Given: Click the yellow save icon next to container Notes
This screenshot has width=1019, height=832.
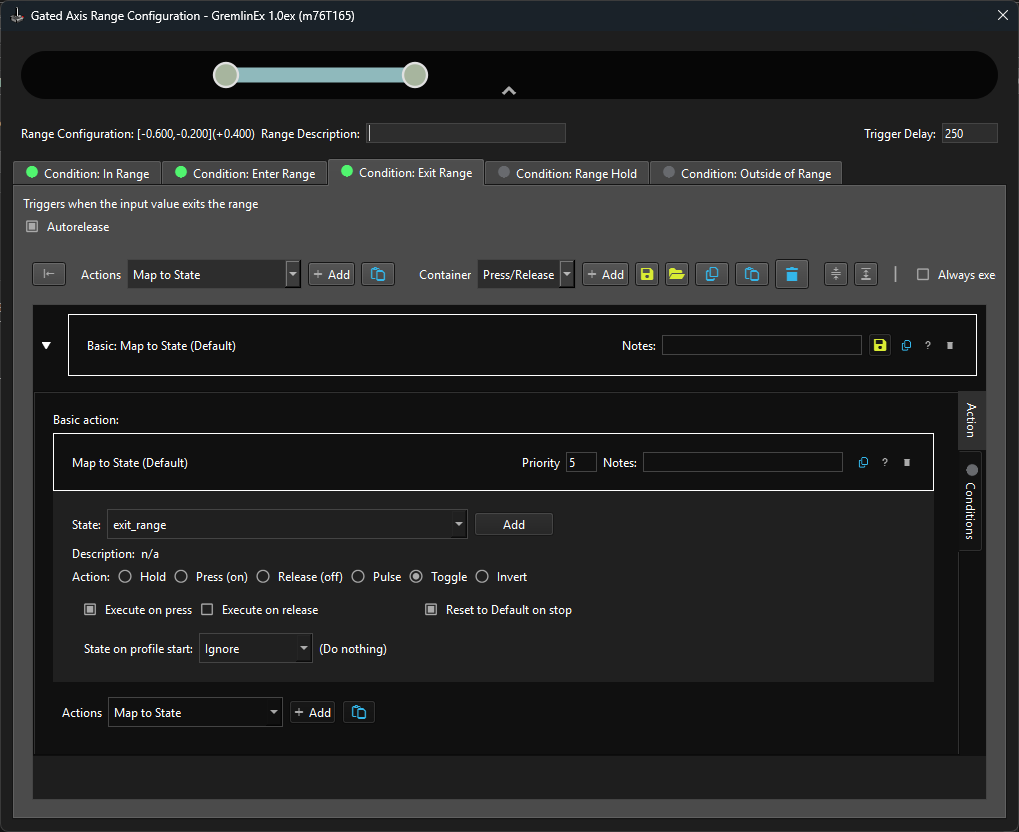Looking at the screenshot, I should [x=879, y=345].
